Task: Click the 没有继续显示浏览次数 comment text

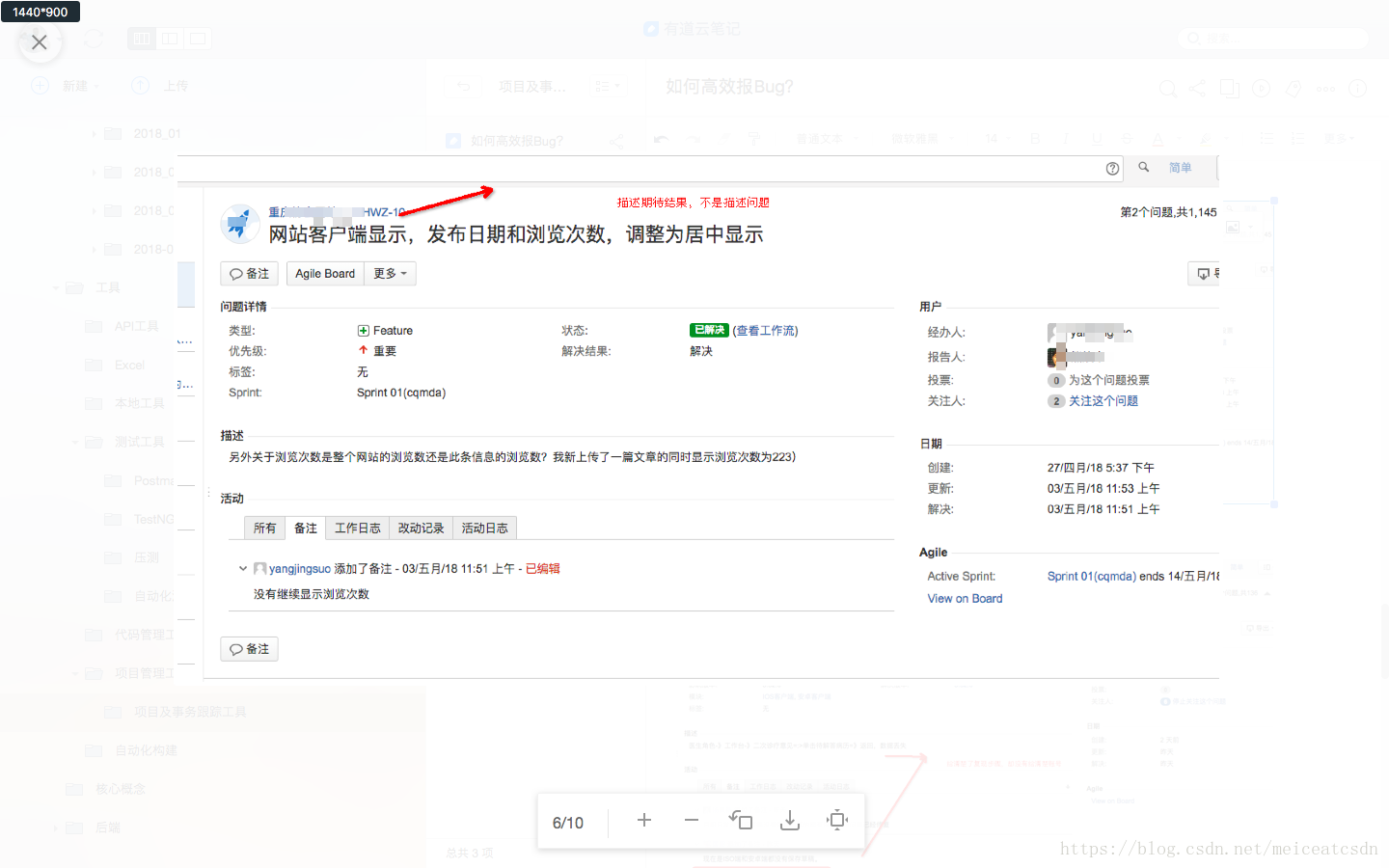Action: [x=312, y=594]
